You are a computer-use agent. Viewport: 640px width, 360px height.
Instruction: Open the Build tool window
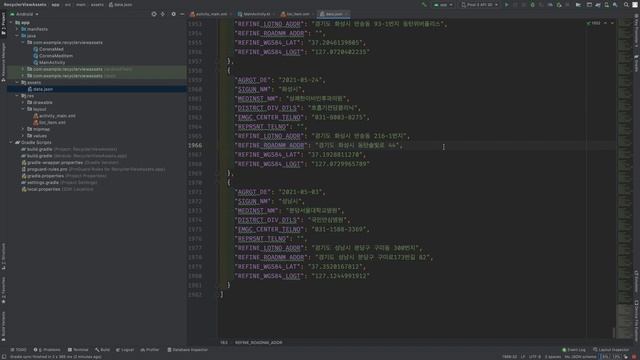tap(102, 350)
